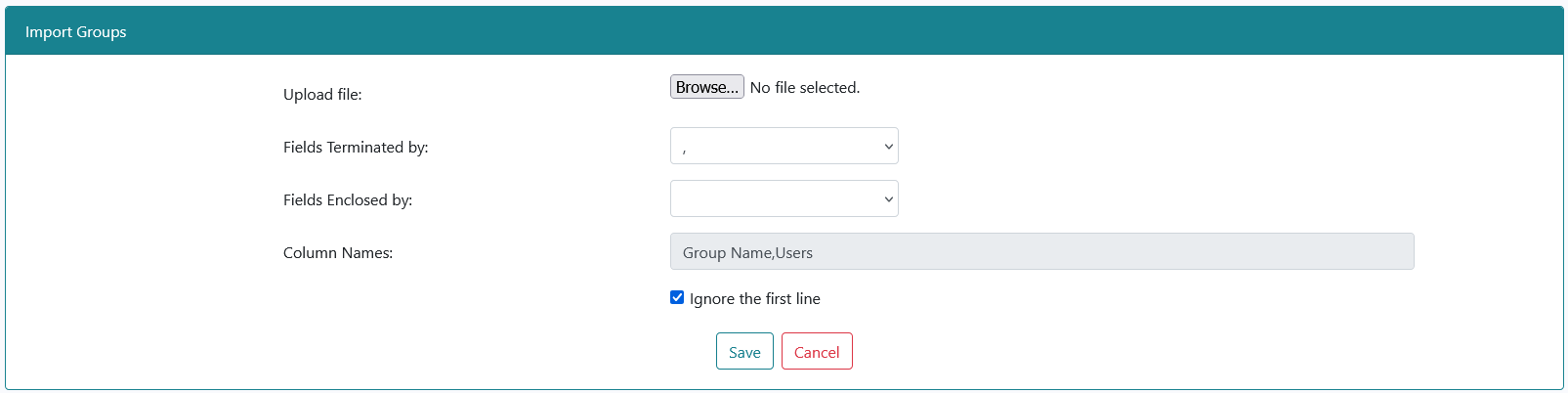Click the teal Import Groups header bar
The image size is (1568, 393).
pyautogui.click(x=784, y=31)
